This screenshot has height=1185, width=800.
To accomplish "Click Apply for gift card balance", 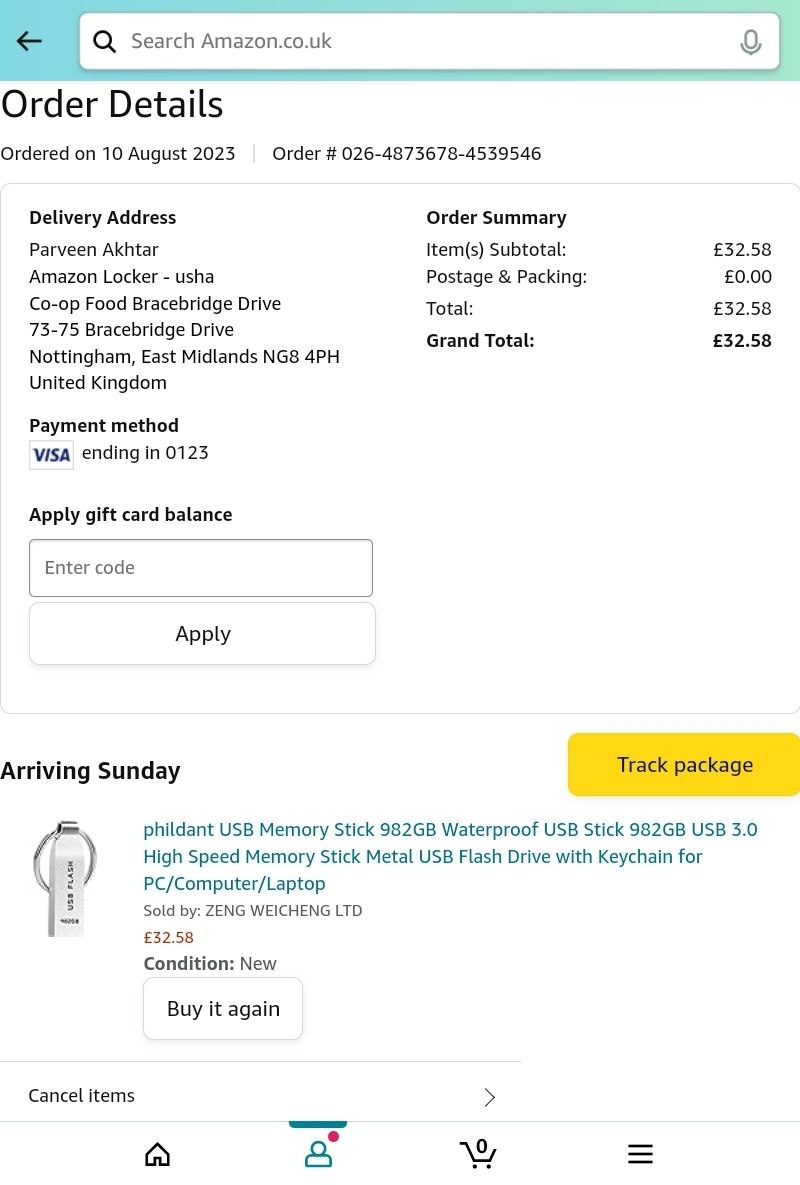I will pos(202,634).
